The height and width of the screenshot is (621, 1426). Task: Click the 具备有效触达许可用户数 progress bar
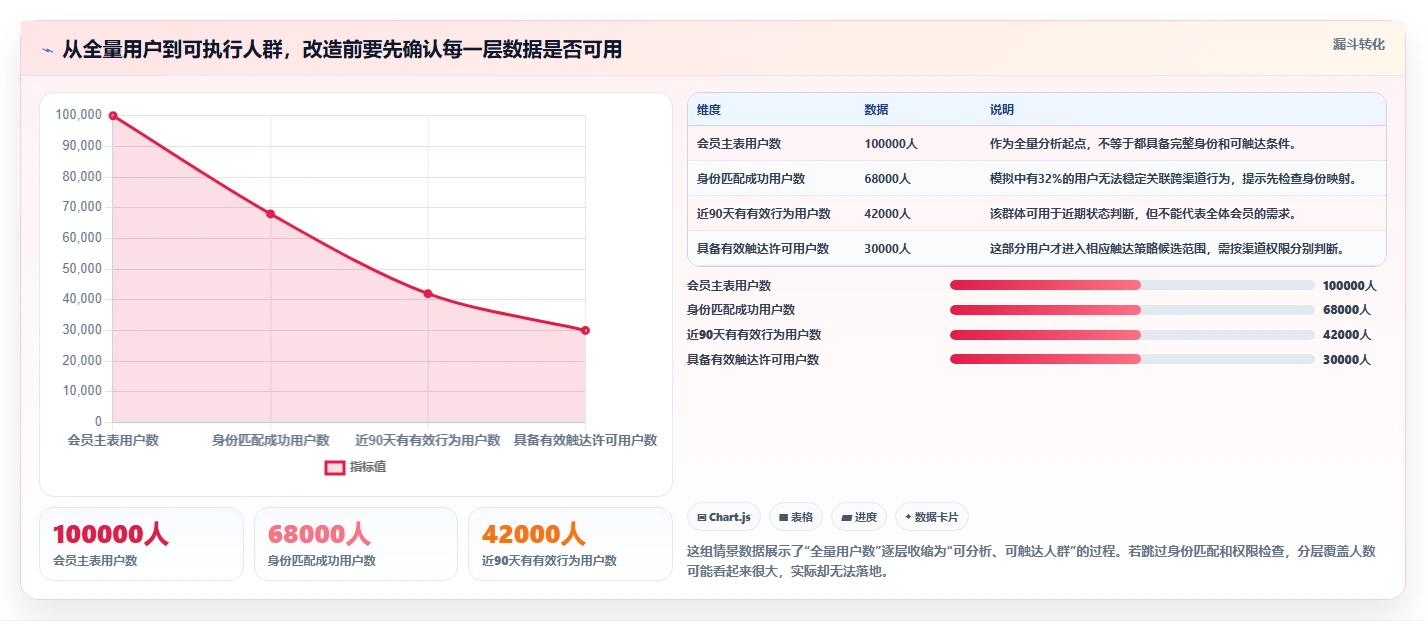click(x=1132, y=359)
